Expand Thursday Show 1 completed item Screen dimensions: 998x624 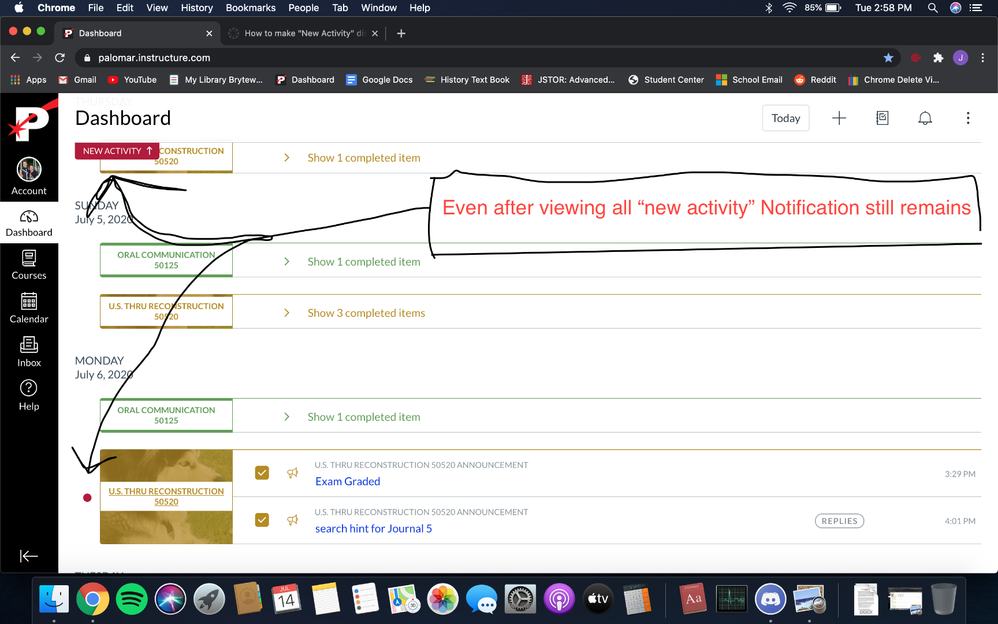point(363,158)
